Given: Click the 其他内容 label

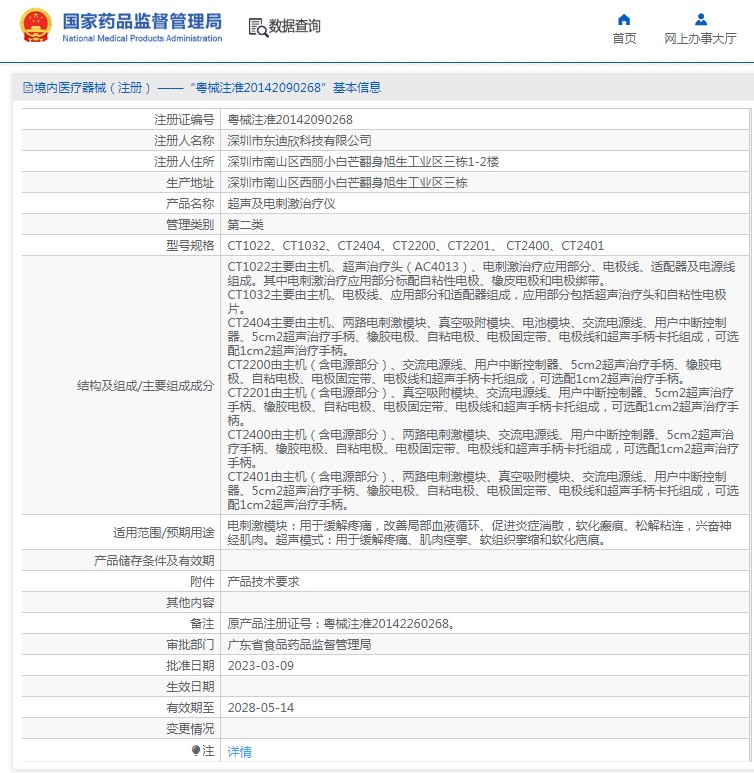Looking at the screenshot, I should click(x=190, y=602).
